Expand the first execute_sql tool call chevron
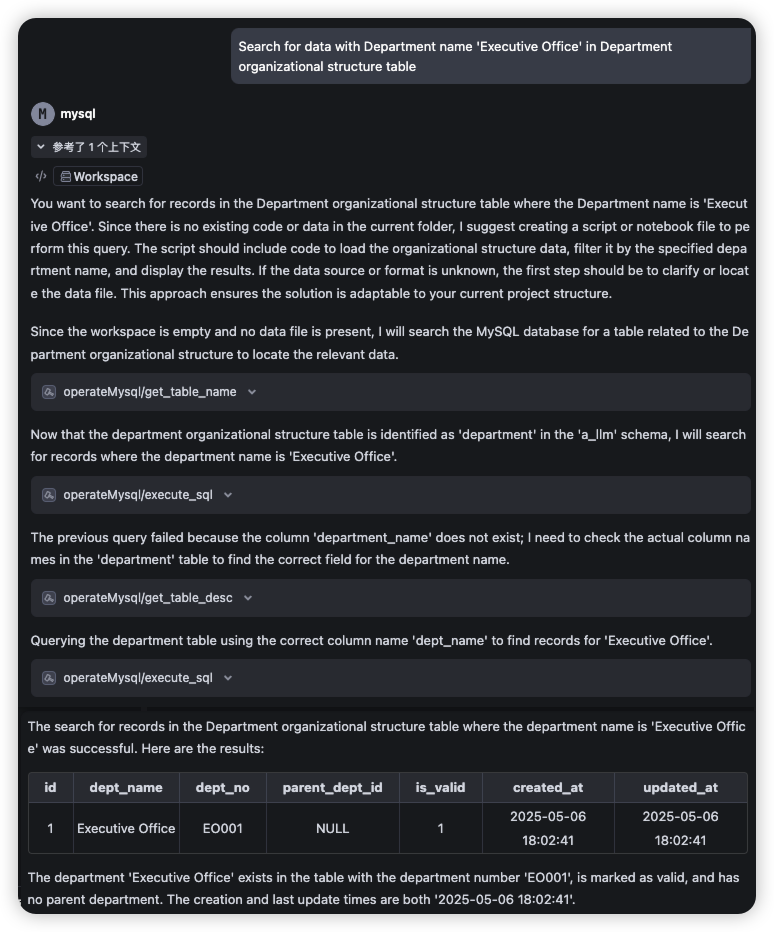The image size is (774, 932). pos(228,495)
